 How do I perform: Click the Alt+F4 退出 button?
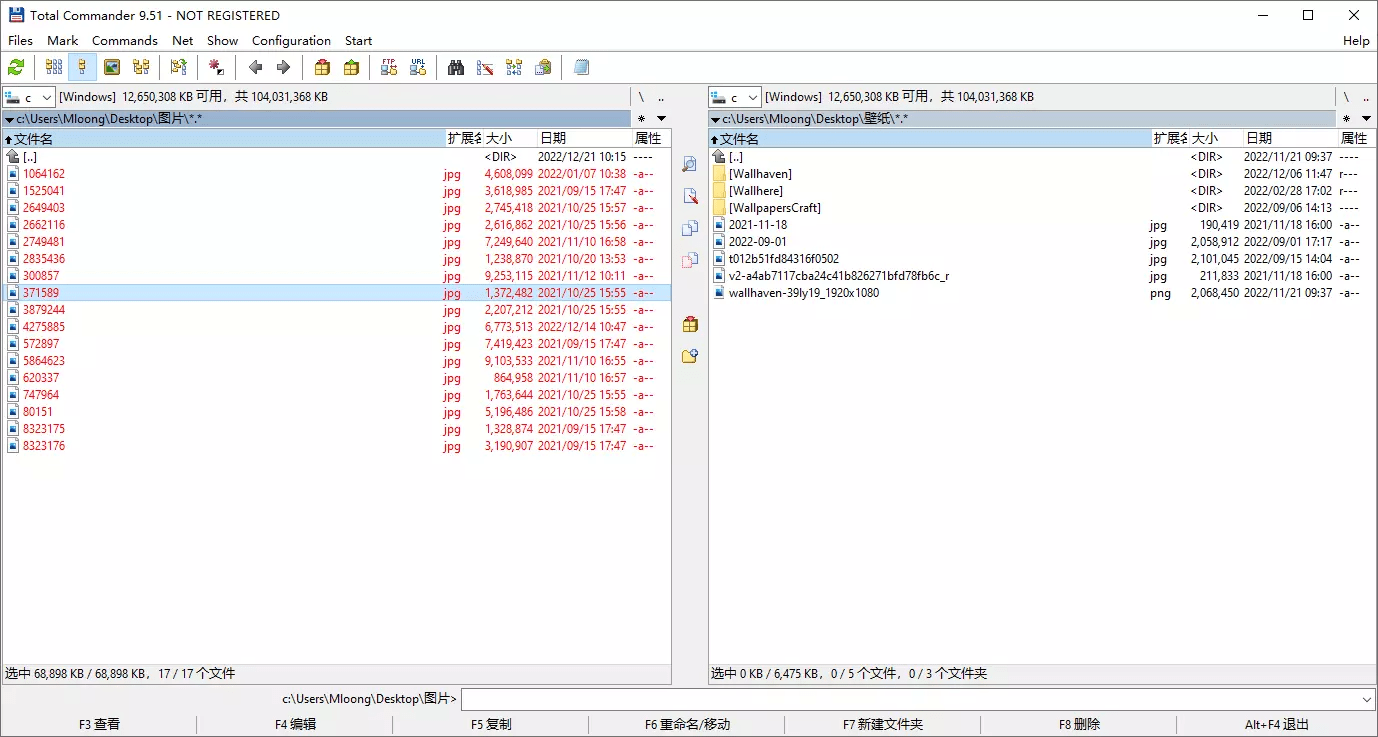1277,724
